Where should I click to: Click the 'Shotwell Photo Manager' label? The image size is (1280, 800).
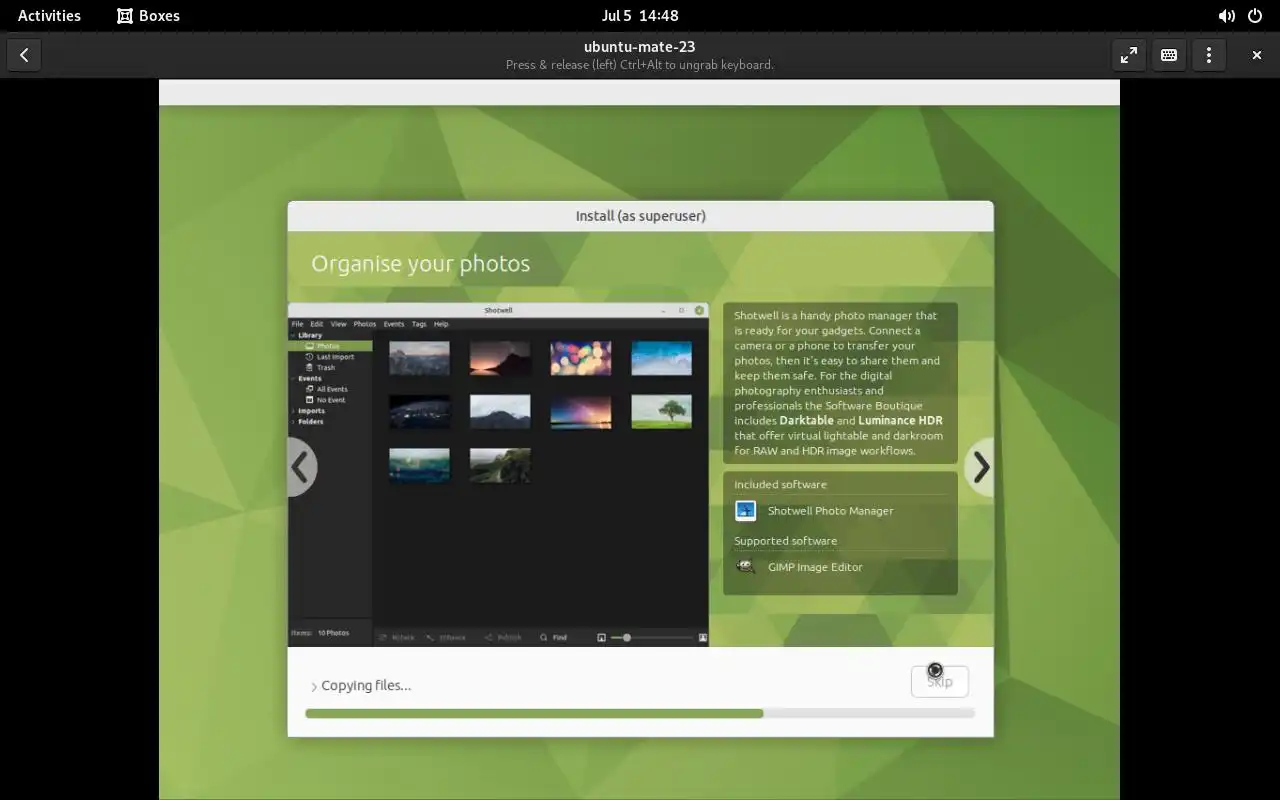(x=830, y=511)
